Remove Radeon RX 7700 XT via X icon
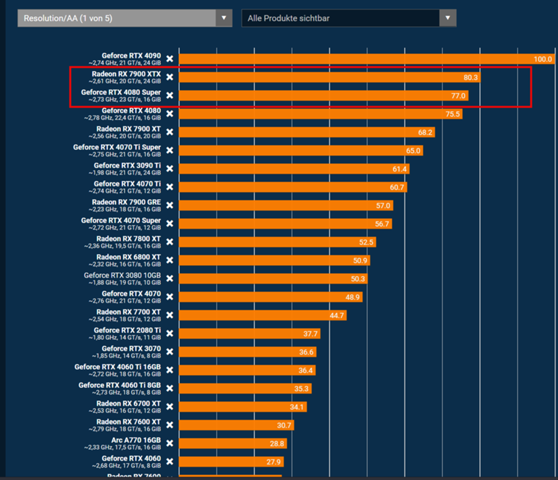The image size is (558, 480). pos(170,315)
